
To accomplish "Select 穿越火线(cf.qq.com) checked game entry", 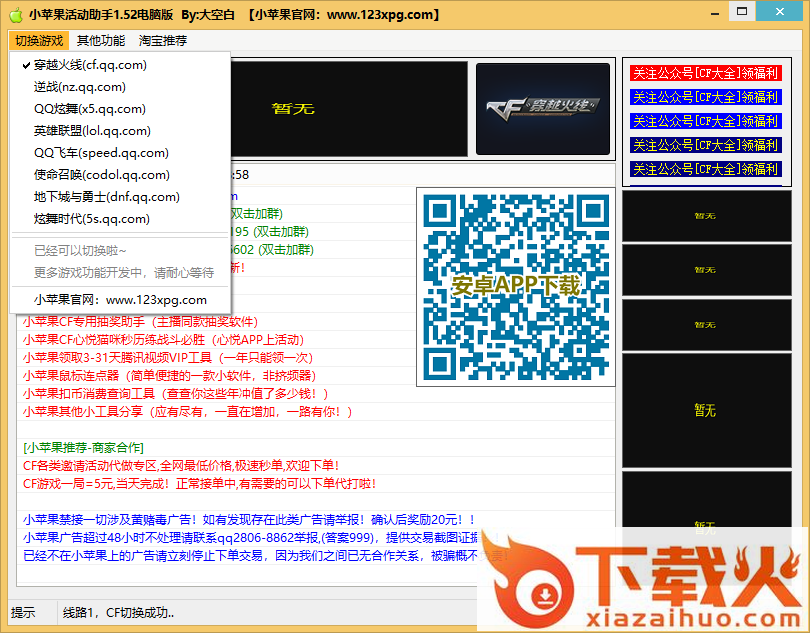I will [x=120, y=65].
